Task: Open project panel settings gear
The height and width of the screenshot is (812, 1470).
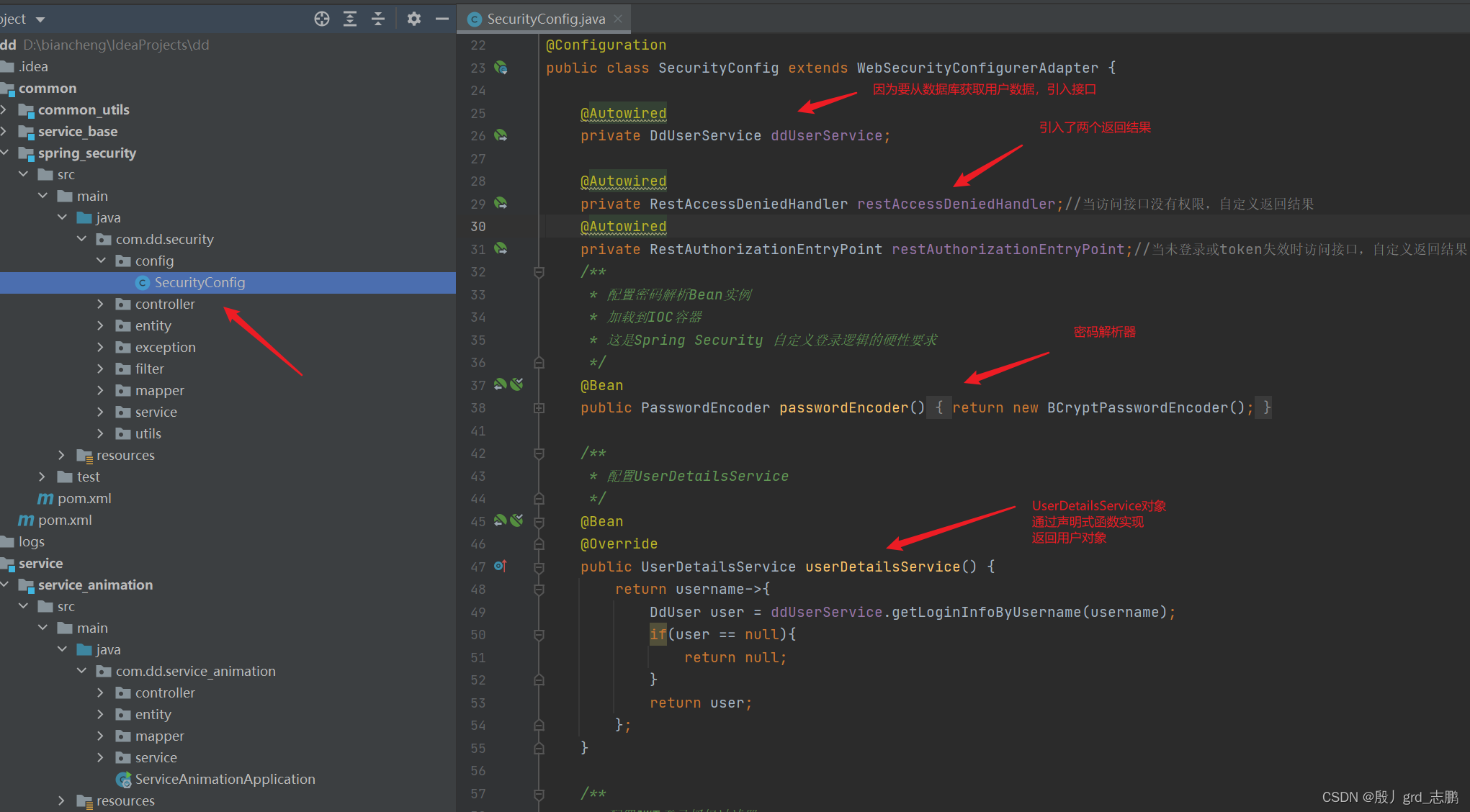Action: (413, 19)
